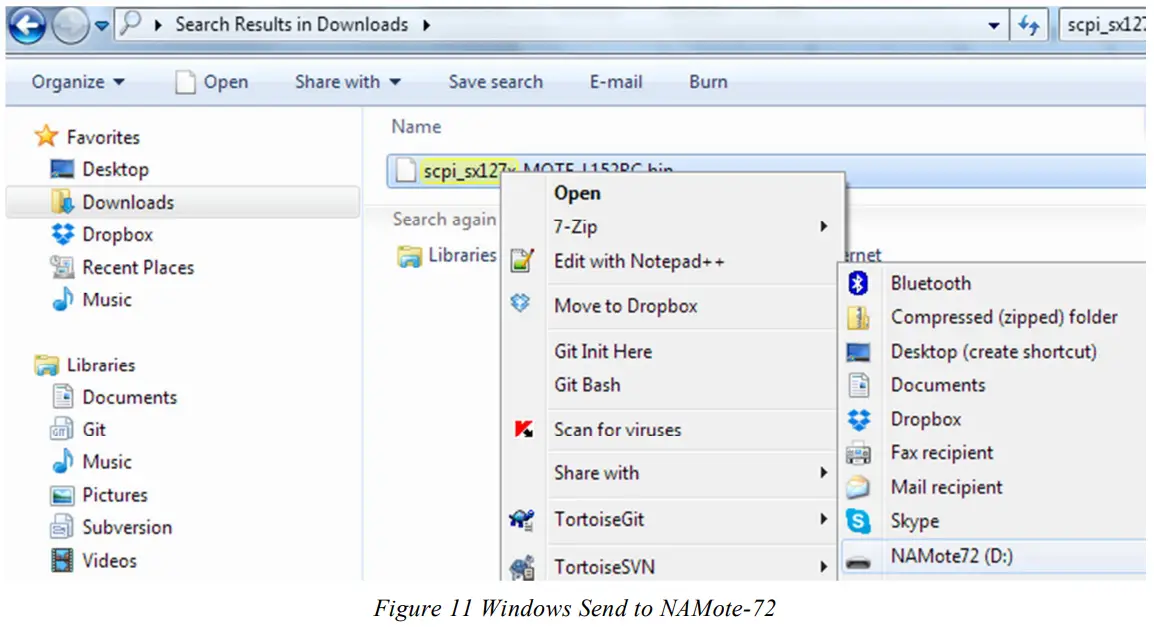1154x627 pixels.
Task: Expand the 7-Zip submenu arrow
Action: [x=823, y=227]
